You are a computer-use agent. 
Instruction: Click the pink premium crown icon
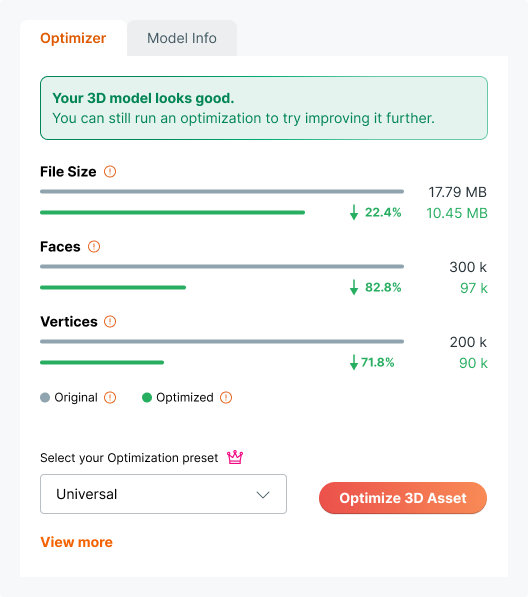[235, 457]
